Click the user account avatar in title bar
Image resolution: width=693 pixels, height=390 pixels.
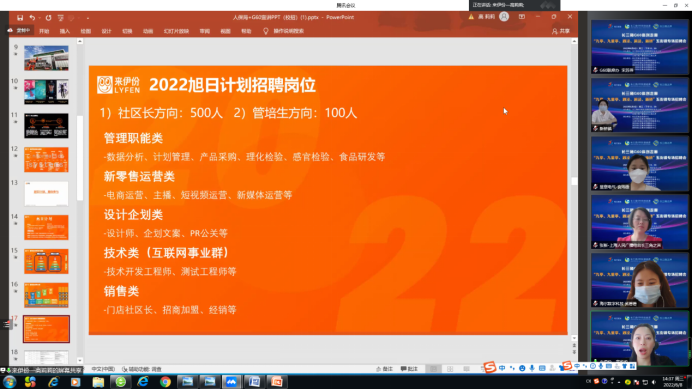click(504, 17)
